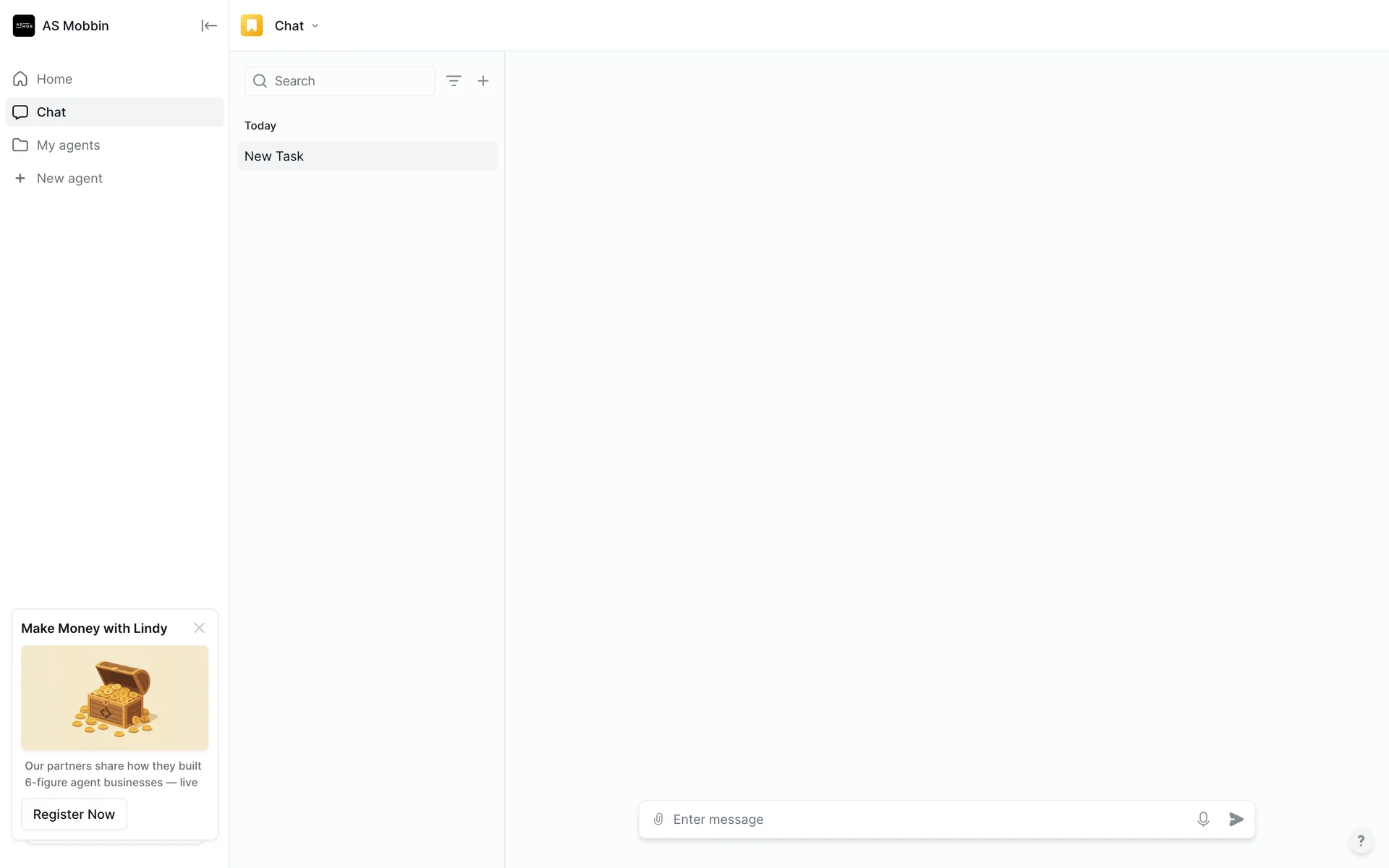The height and width of the screenshot is (868, 1389).
Task: Click the Search chats field
Action: tap(347, 81)
